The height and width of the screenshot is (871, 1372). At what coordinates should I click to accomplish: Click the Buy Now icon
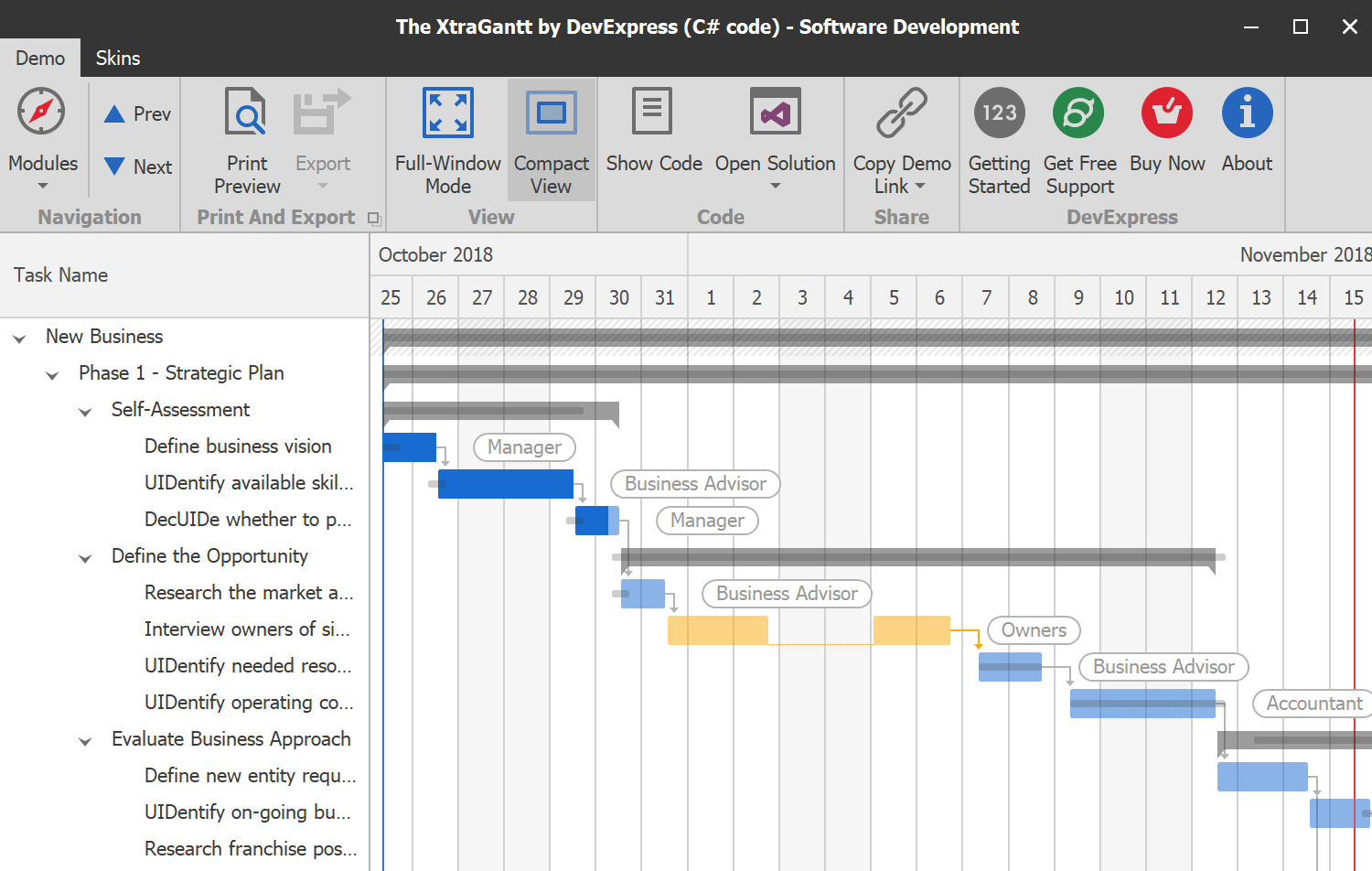[x=1166, y=113]
